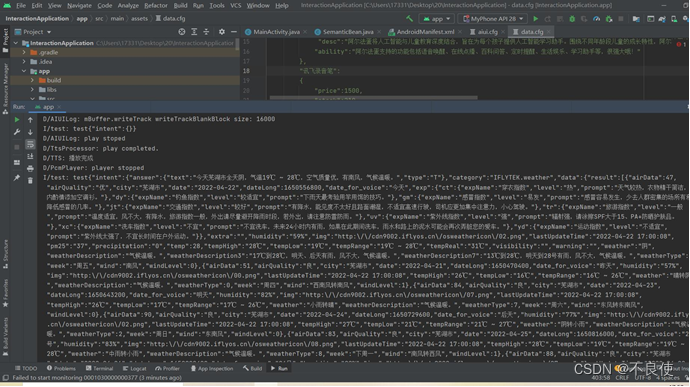This screenshot has height=387, width=690.
Task: Toggle Project tool window sidebar button
Action: pyautogui.click(x=5, y=41)
